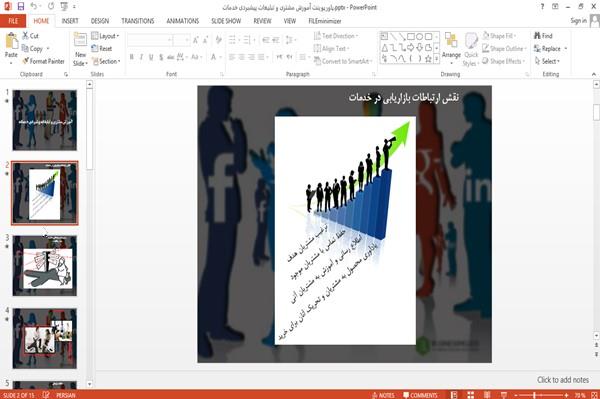Click the Undo icon in the quick access toolbar
This screenshot has width=600, height=399.
click(x=34, y=7)
